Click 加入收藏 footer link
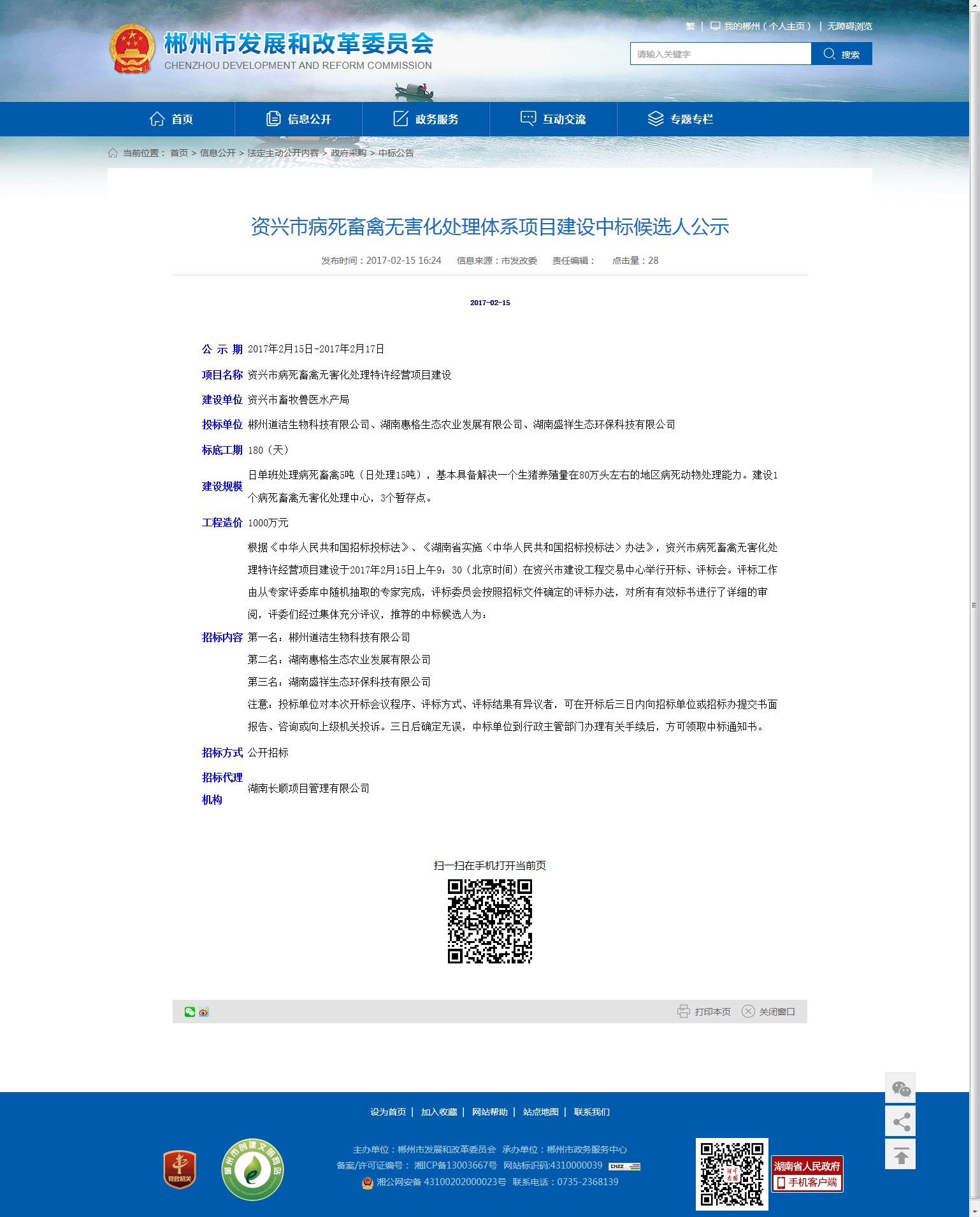980x1217 pixels. tap(439, 1112)
